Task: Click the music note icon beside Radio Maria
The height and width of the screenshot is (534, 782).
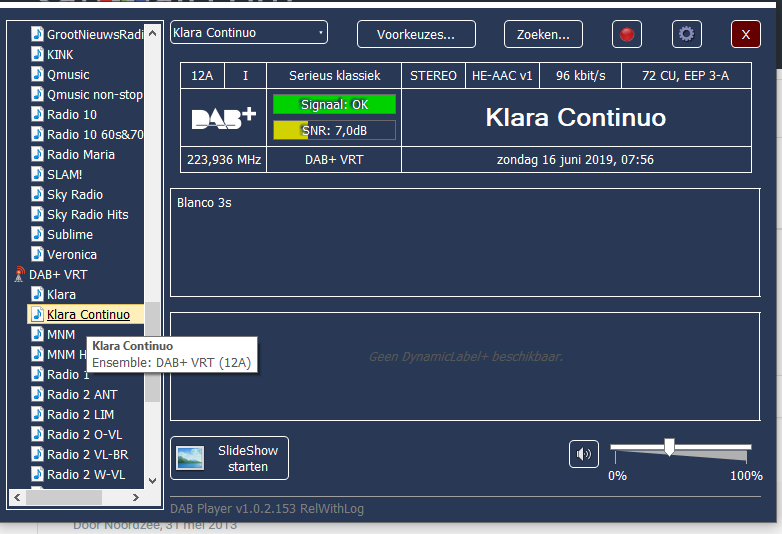Action: (37, 154)
